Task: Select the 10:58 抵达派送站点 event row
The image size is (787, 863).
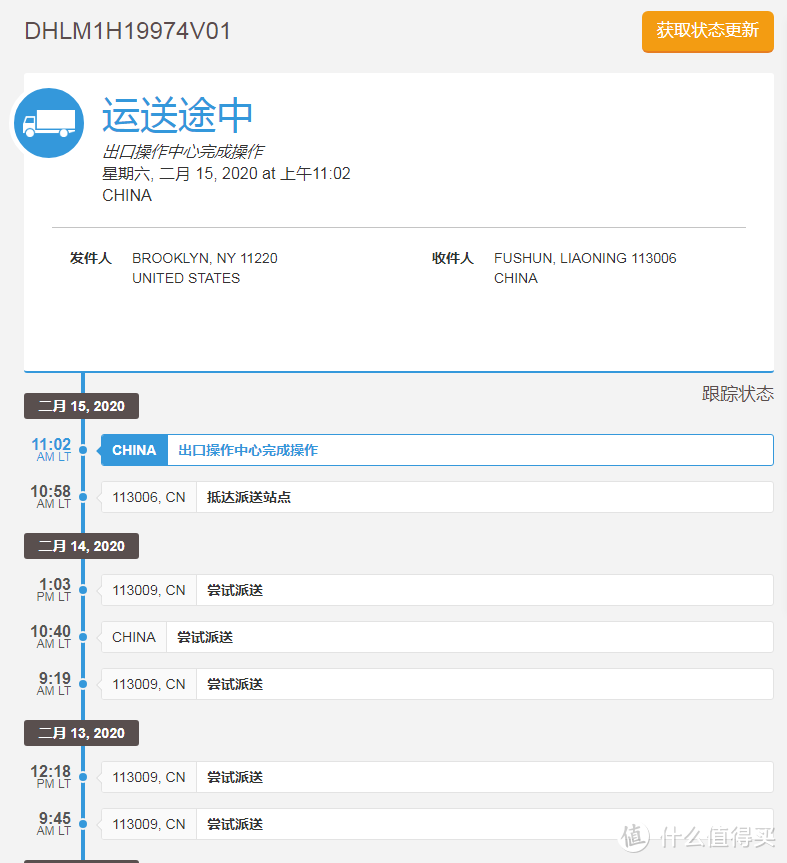Action: tap(437, 497)
